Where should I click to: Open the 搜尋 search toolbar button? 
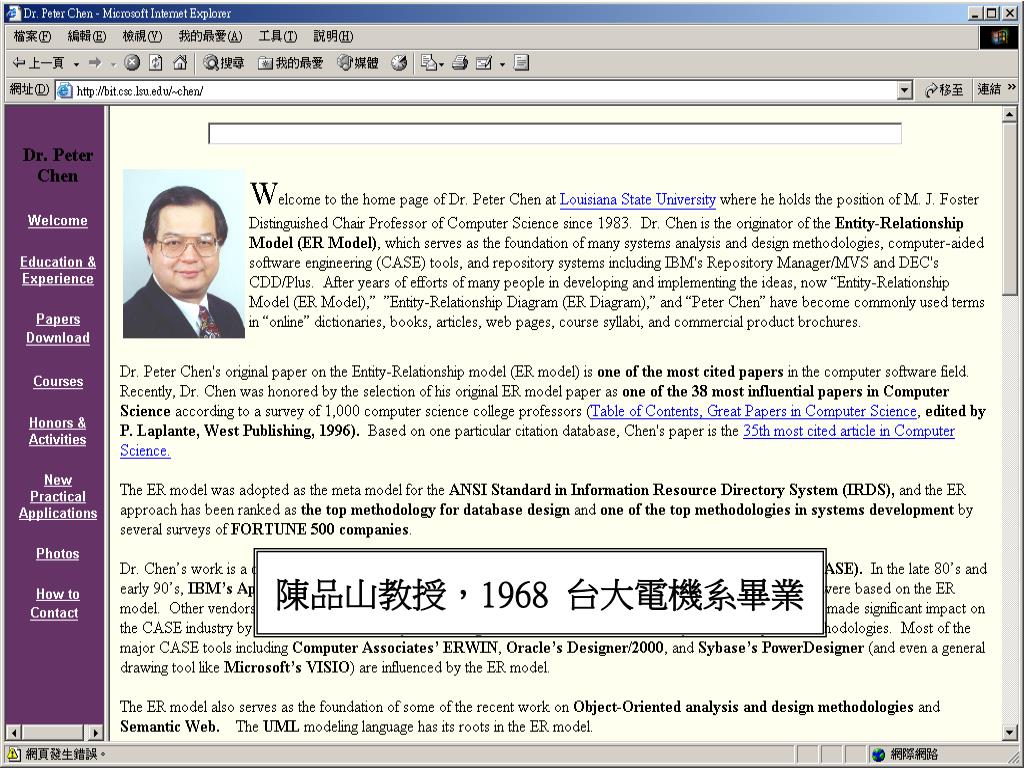[x=224, y=63]
